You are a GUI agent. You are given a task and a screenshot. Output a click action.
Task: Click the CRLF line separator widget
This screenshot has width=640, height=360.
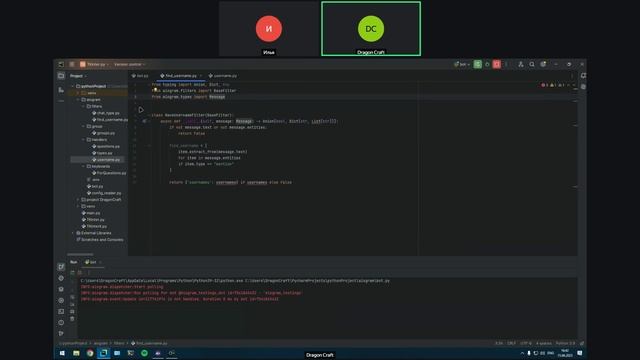point(511,343)
